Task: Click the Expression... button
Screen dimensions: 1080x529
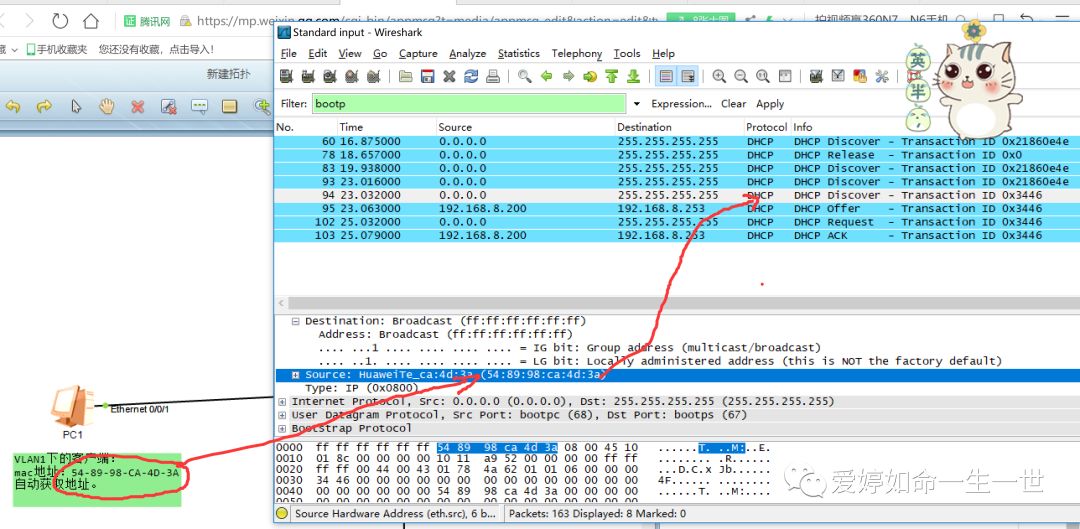Action: point(681,104)
